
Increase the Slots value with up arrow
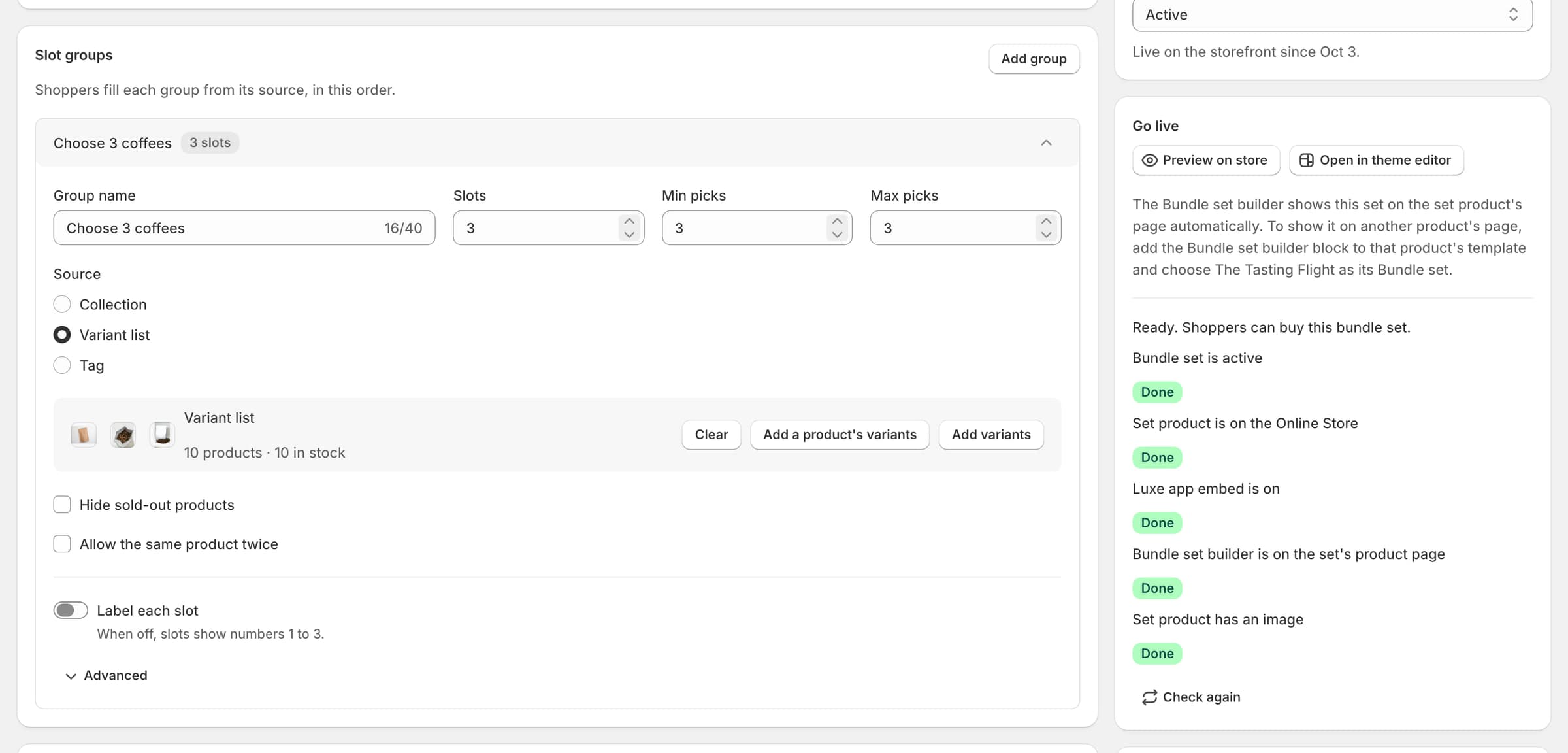tap(629, 221)
